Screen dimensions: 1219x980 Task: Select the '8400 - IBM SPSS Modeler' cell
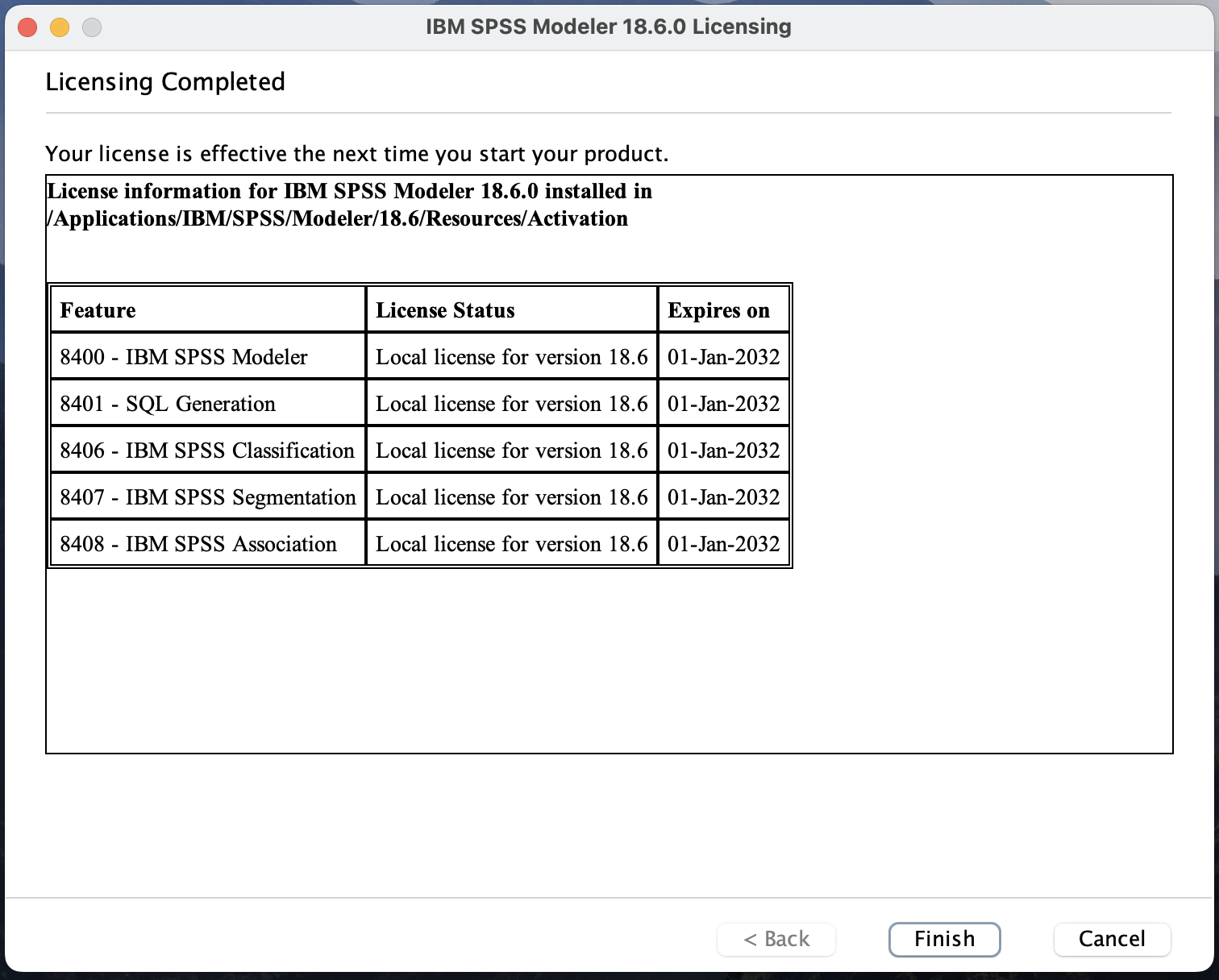209,357
